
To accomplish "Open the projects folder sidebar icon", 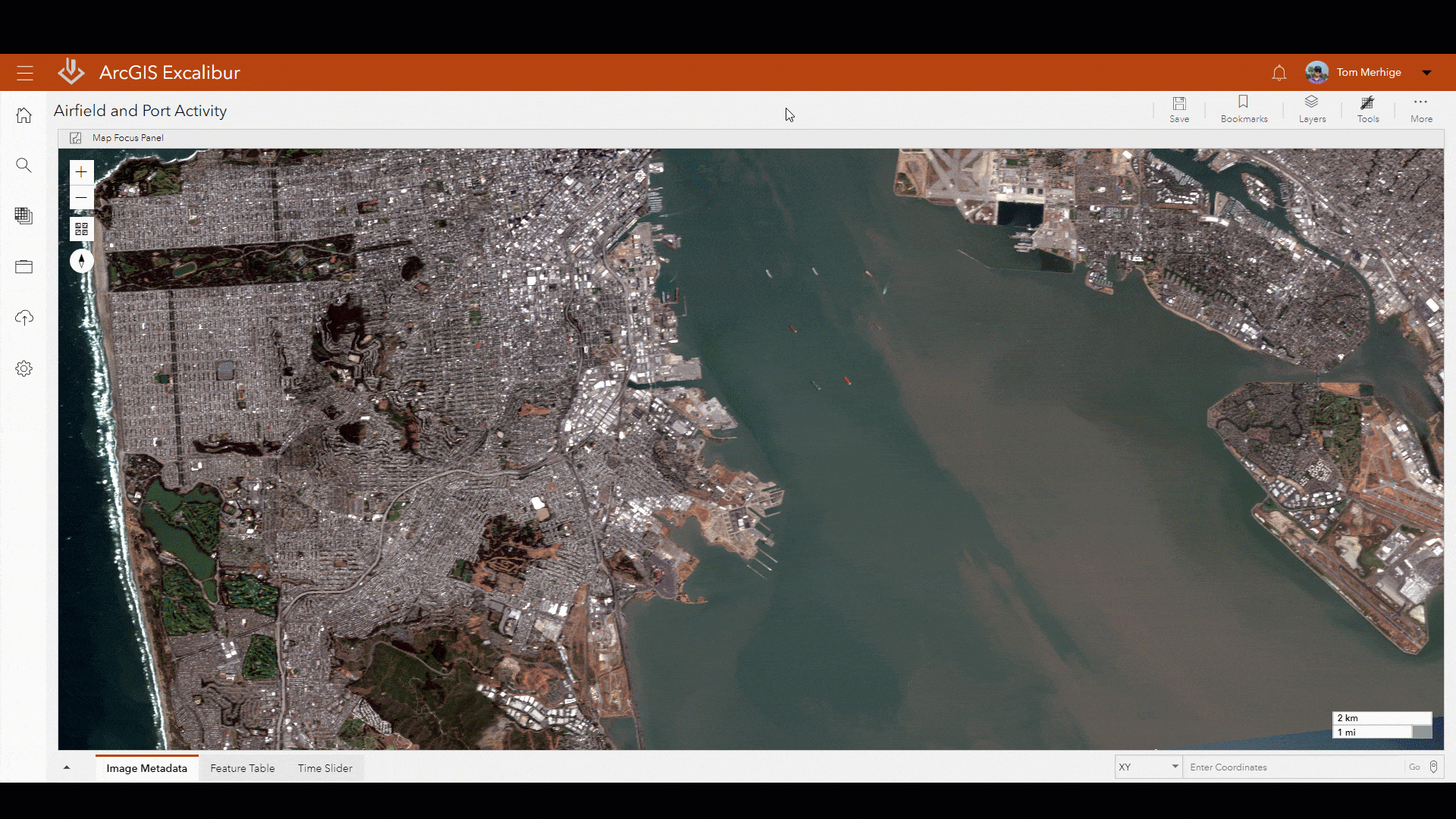I will click(24, 267).
